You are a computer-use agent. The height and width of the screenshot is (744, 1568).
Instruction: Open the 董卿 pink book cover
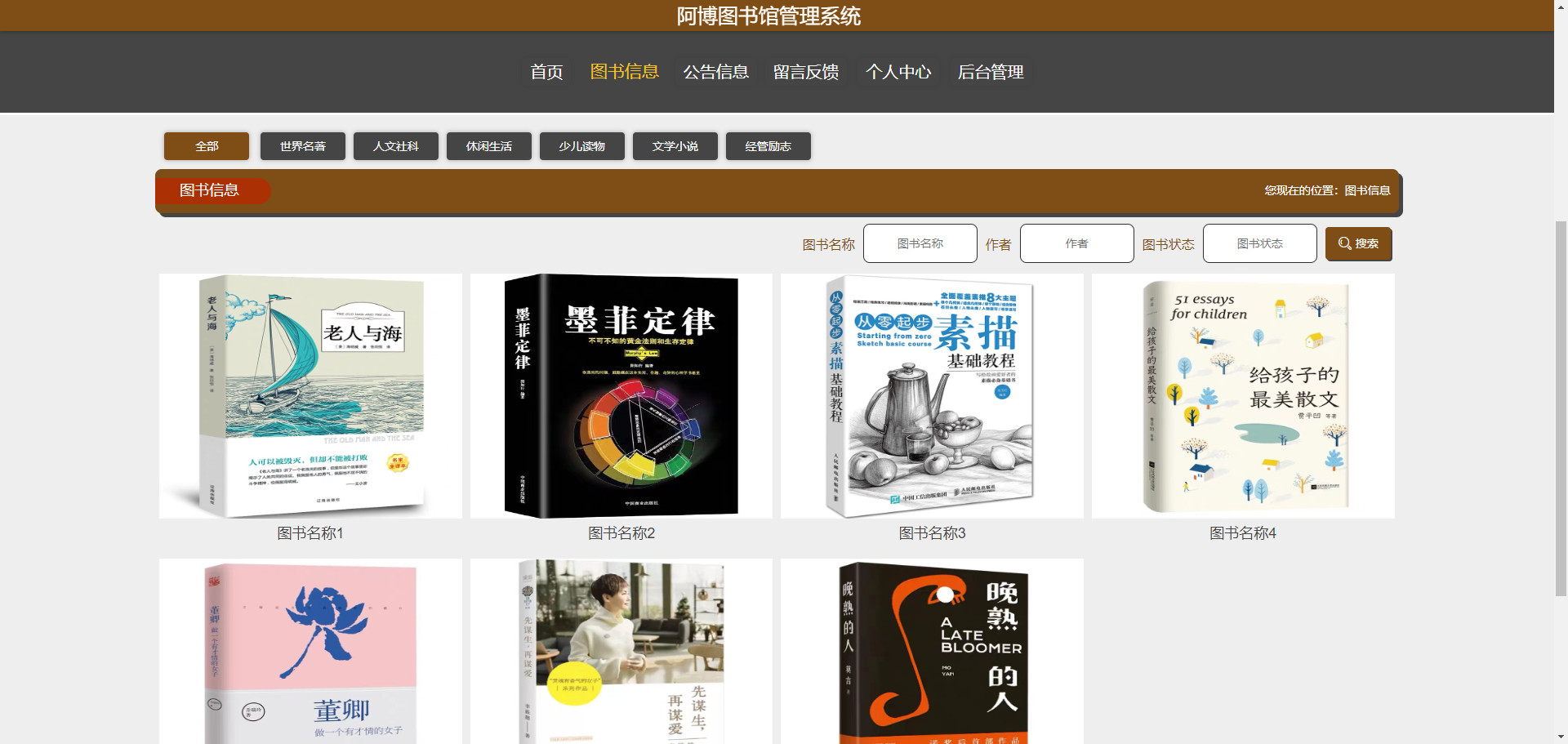tap(310, 652)
